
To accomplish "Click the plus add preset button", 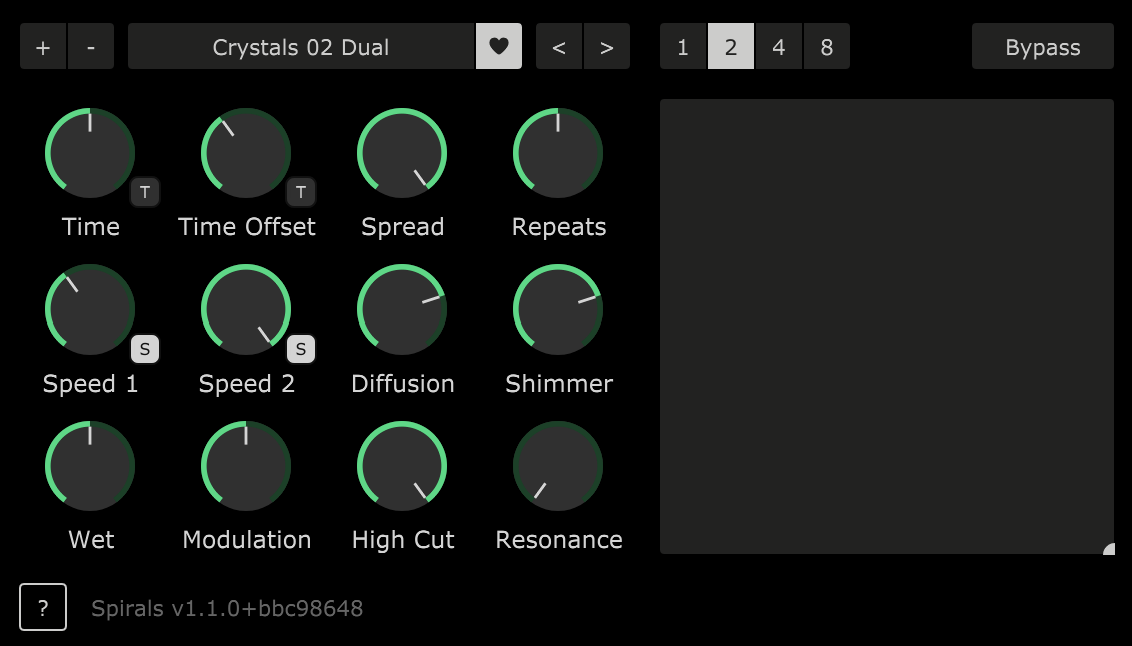I will (43, 47).
